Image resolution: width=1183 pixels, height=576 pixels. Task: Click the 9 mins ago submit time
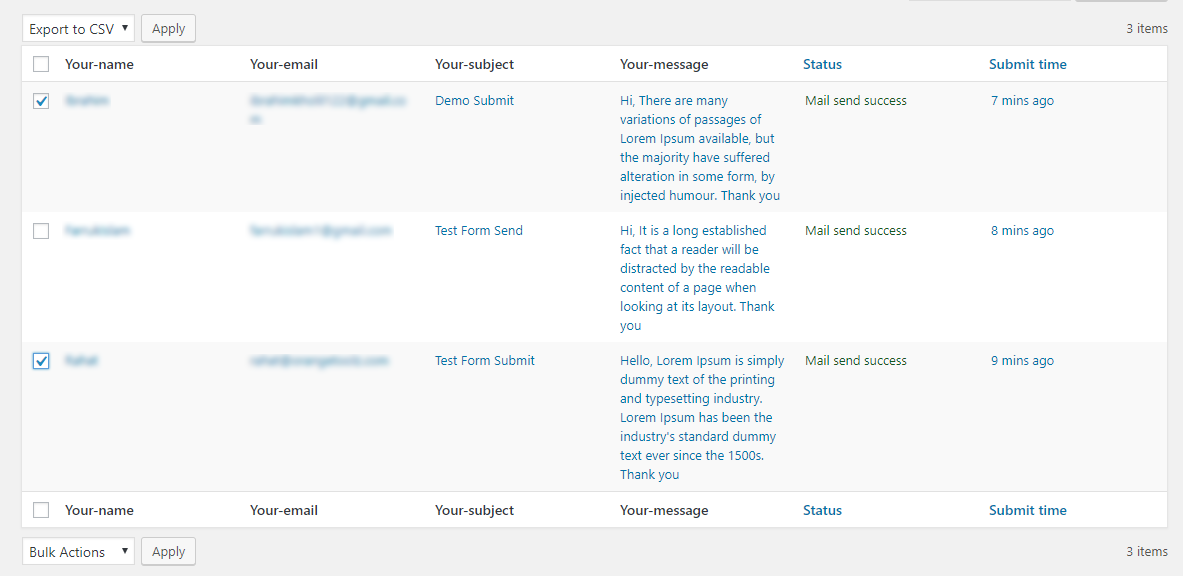click(1022, 360)
